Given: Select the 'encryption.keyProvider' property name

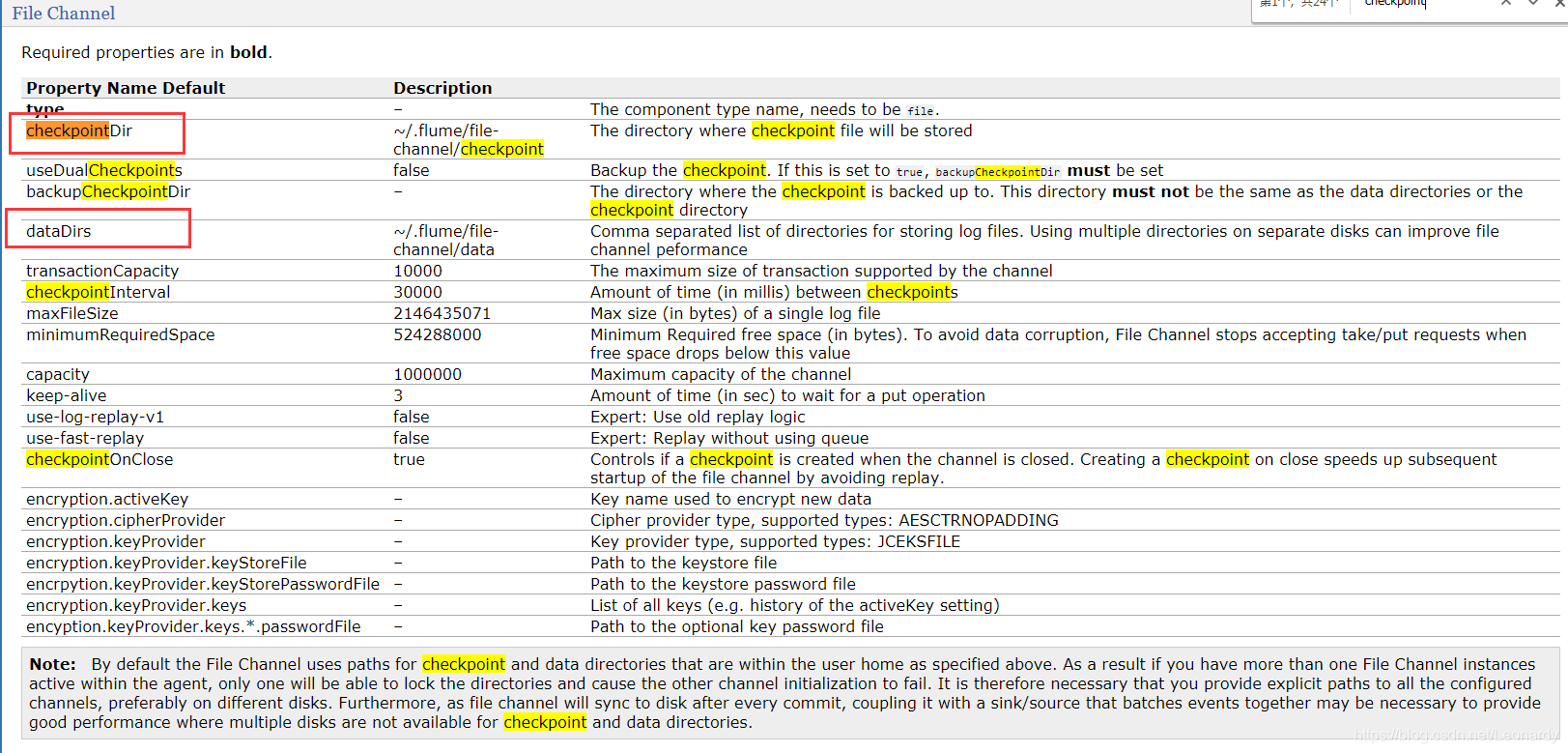Looking at the screenshot, I should pos(116,541).
